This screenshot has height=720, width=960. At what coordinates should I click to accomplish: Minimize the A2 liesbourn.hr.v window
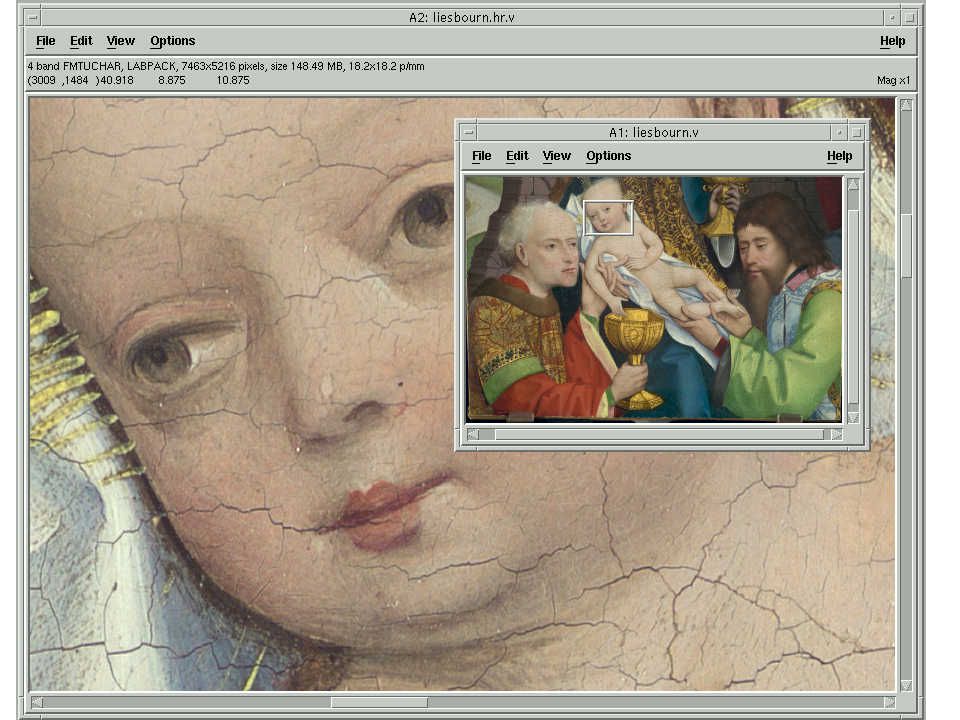[891, 18]
